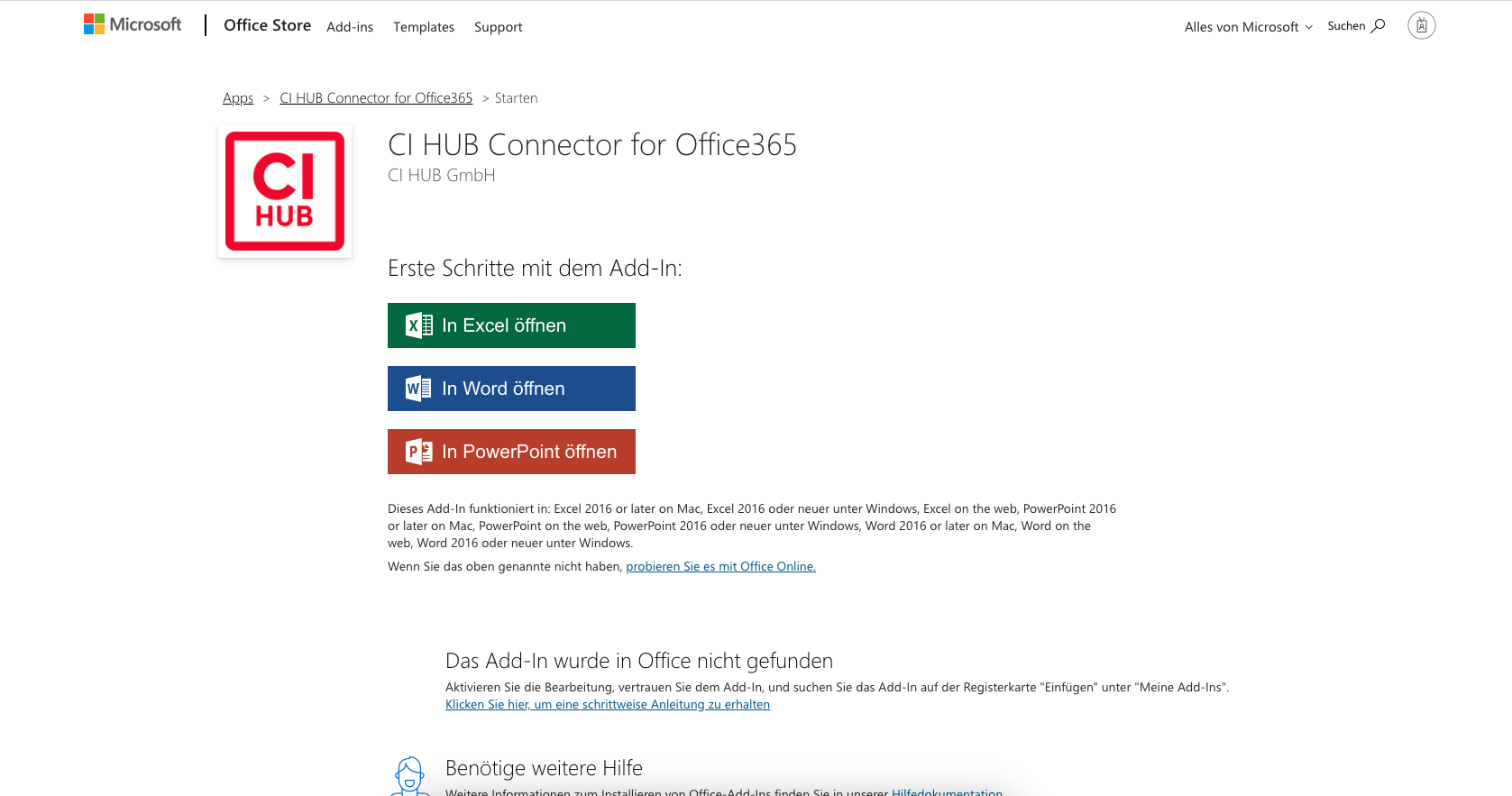Click the help support person icon
Screen dimensions: 1512x796
(x=410, y=775)
